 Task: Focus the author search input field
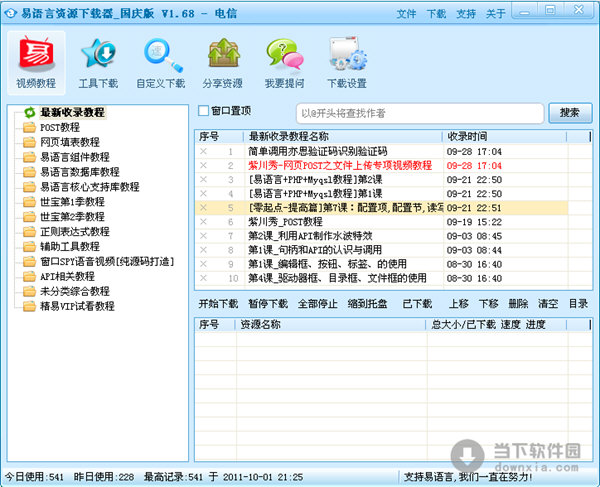(420, 114)
